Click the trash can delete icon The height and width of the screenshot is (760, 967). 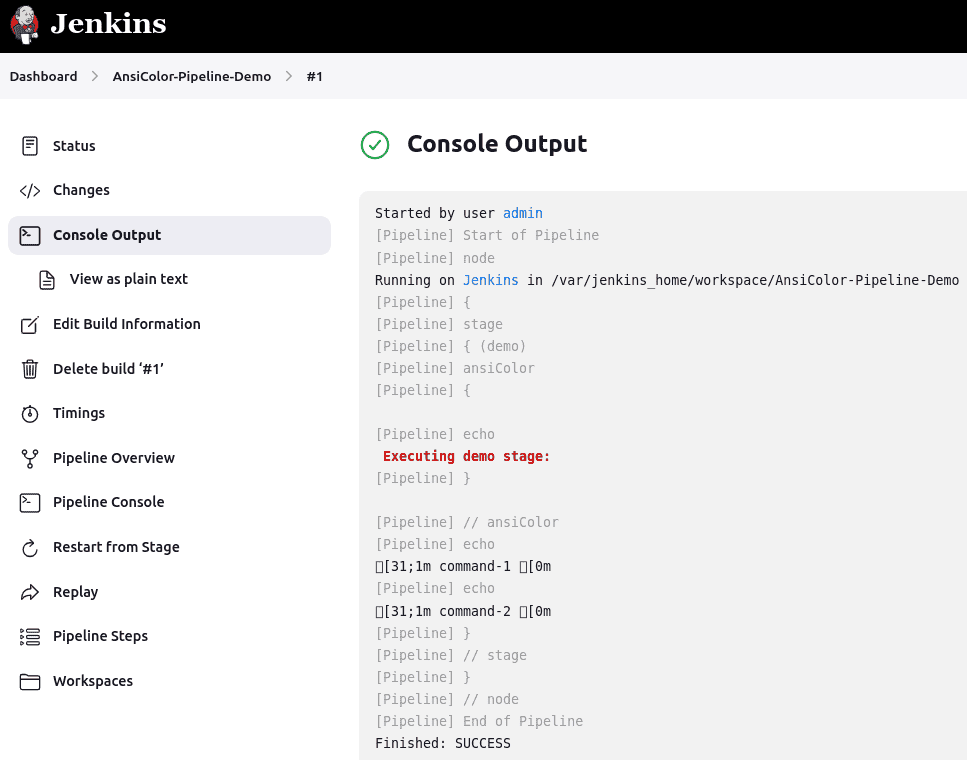30,369
